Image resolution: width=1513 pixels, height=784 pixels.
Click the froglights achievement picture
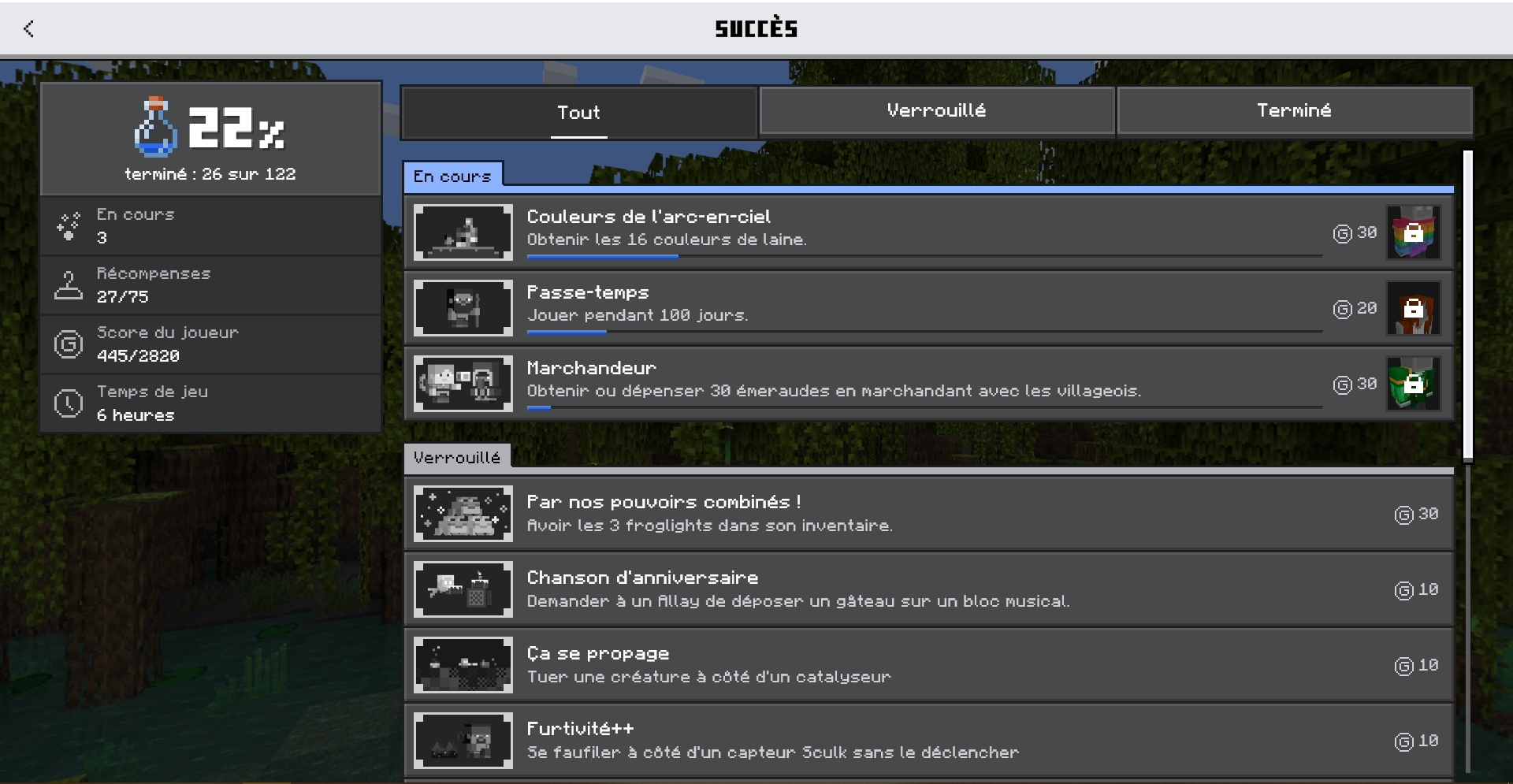tap(463, 514)
